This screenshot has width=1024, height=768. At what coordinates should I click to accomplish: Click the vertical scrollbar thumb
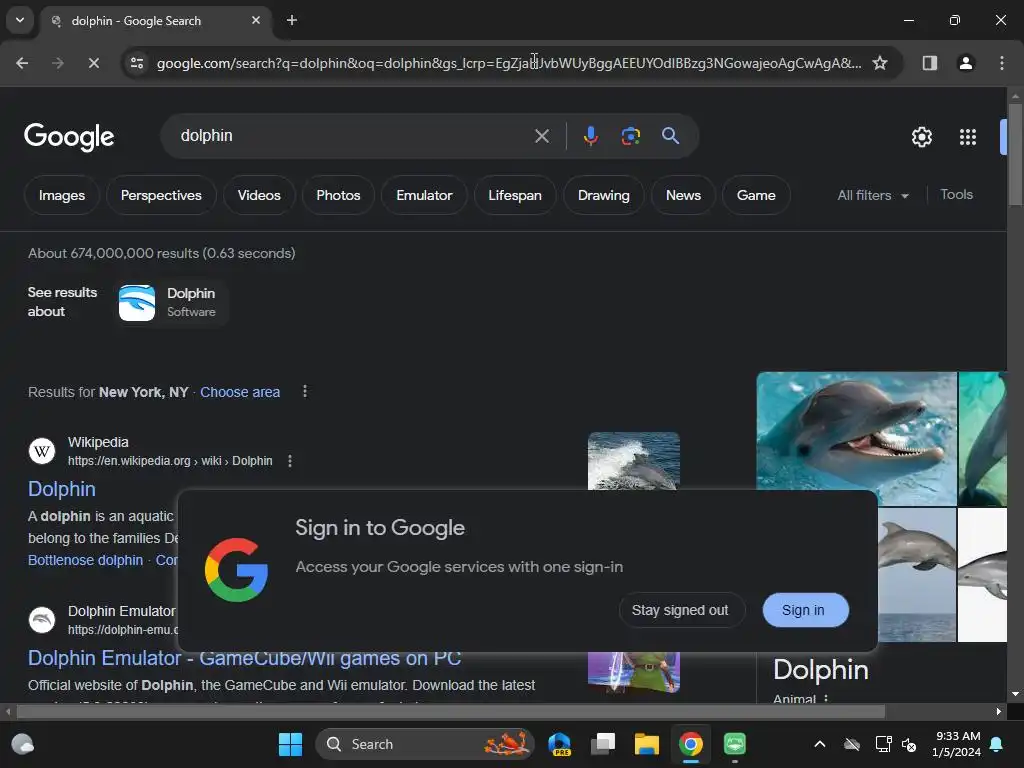1015,154
